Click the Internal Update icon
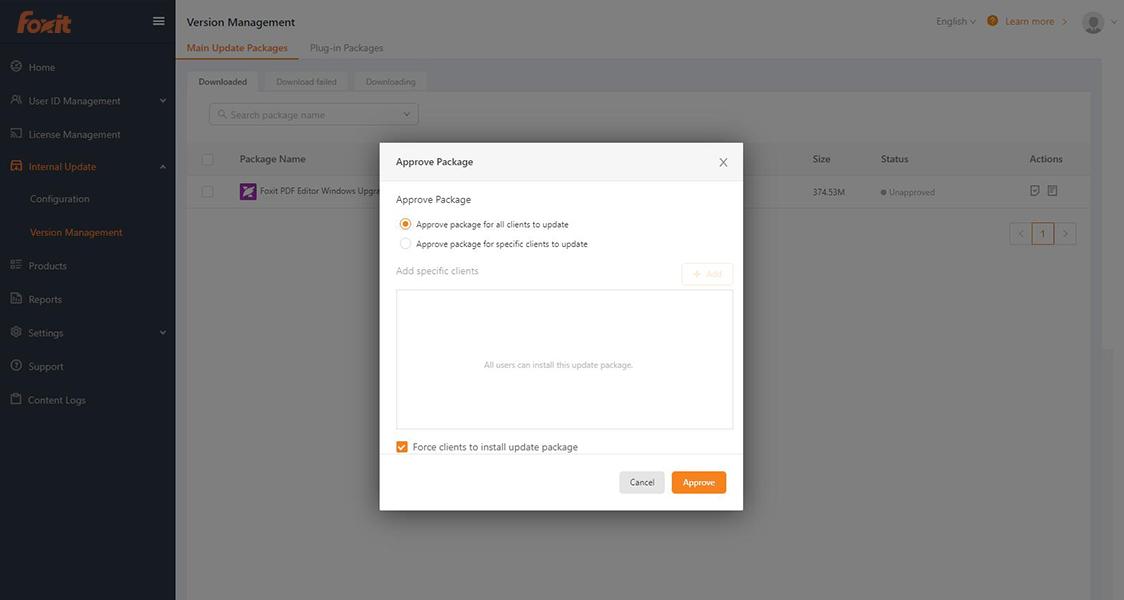 click(16, 166)
